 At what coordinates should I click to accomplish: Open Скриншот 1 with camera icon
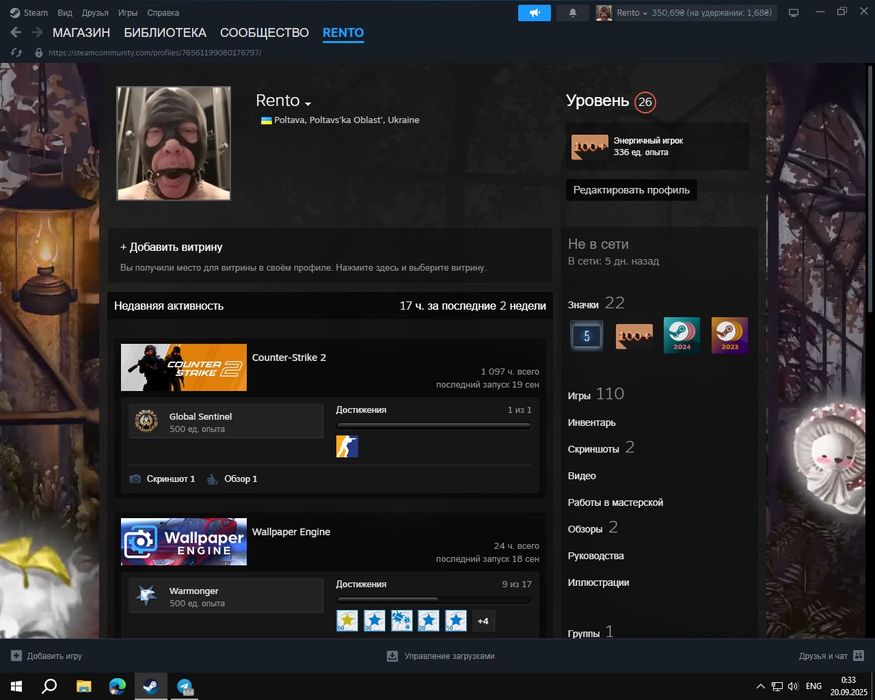pos(162,479)
